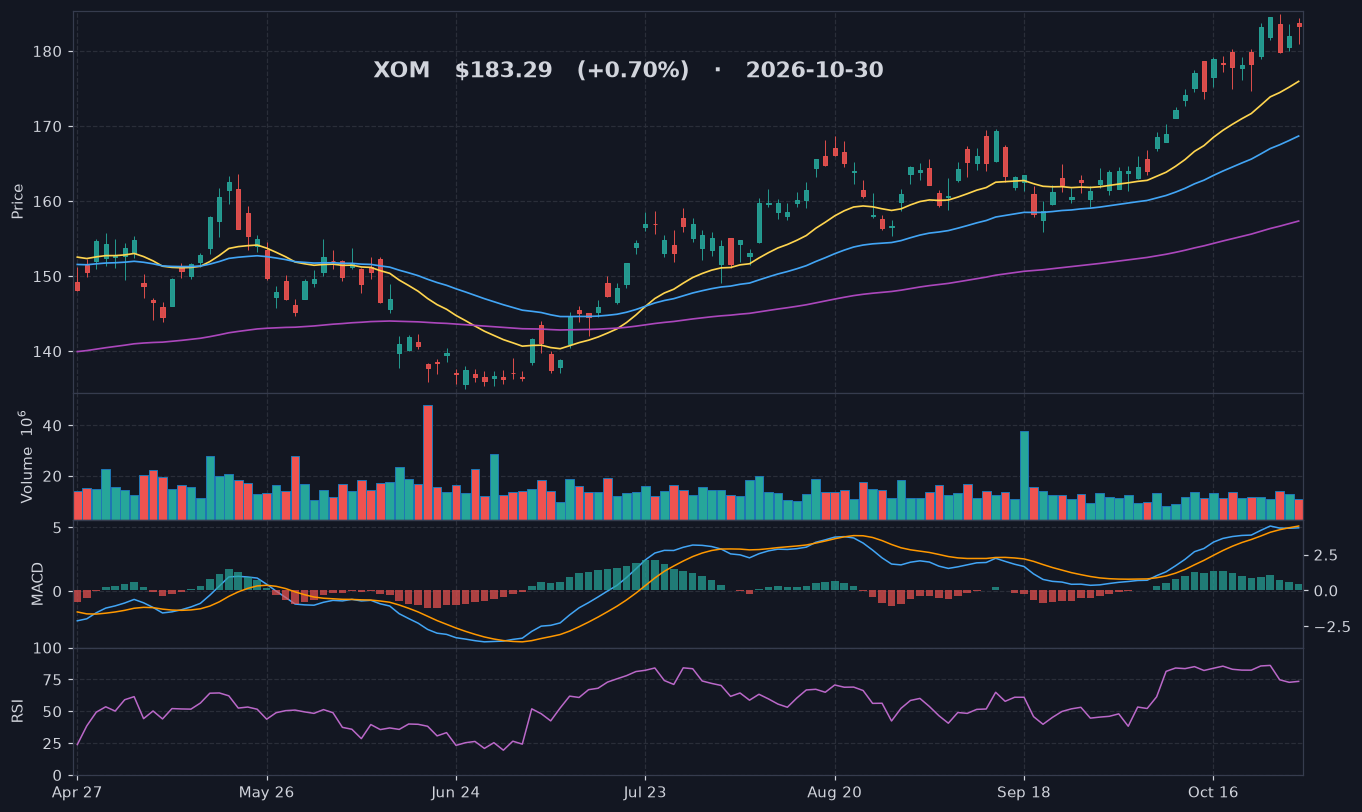The height and width of the screenshot is (812, 1362).
Task: Click the RSI axis label
Action: pyautogui.click(x=18, y=712)
